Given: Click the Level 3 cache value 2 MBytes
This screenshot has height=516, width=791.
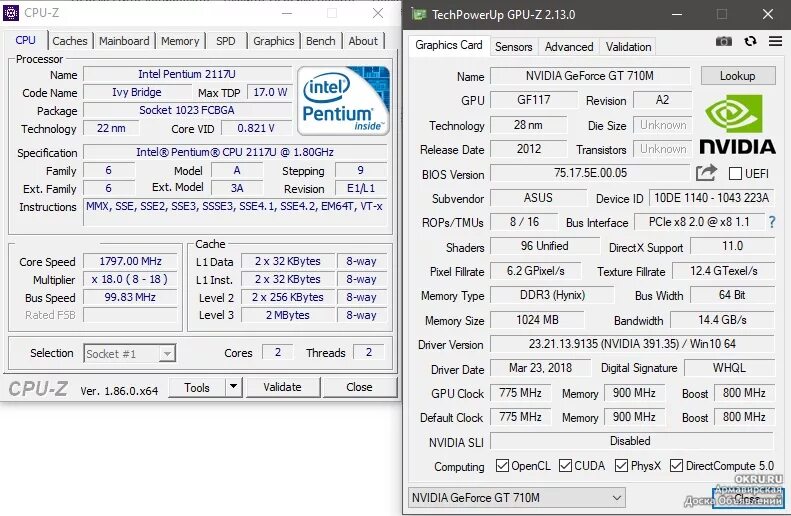Looking at the screenshot, I should coord(288,315).
